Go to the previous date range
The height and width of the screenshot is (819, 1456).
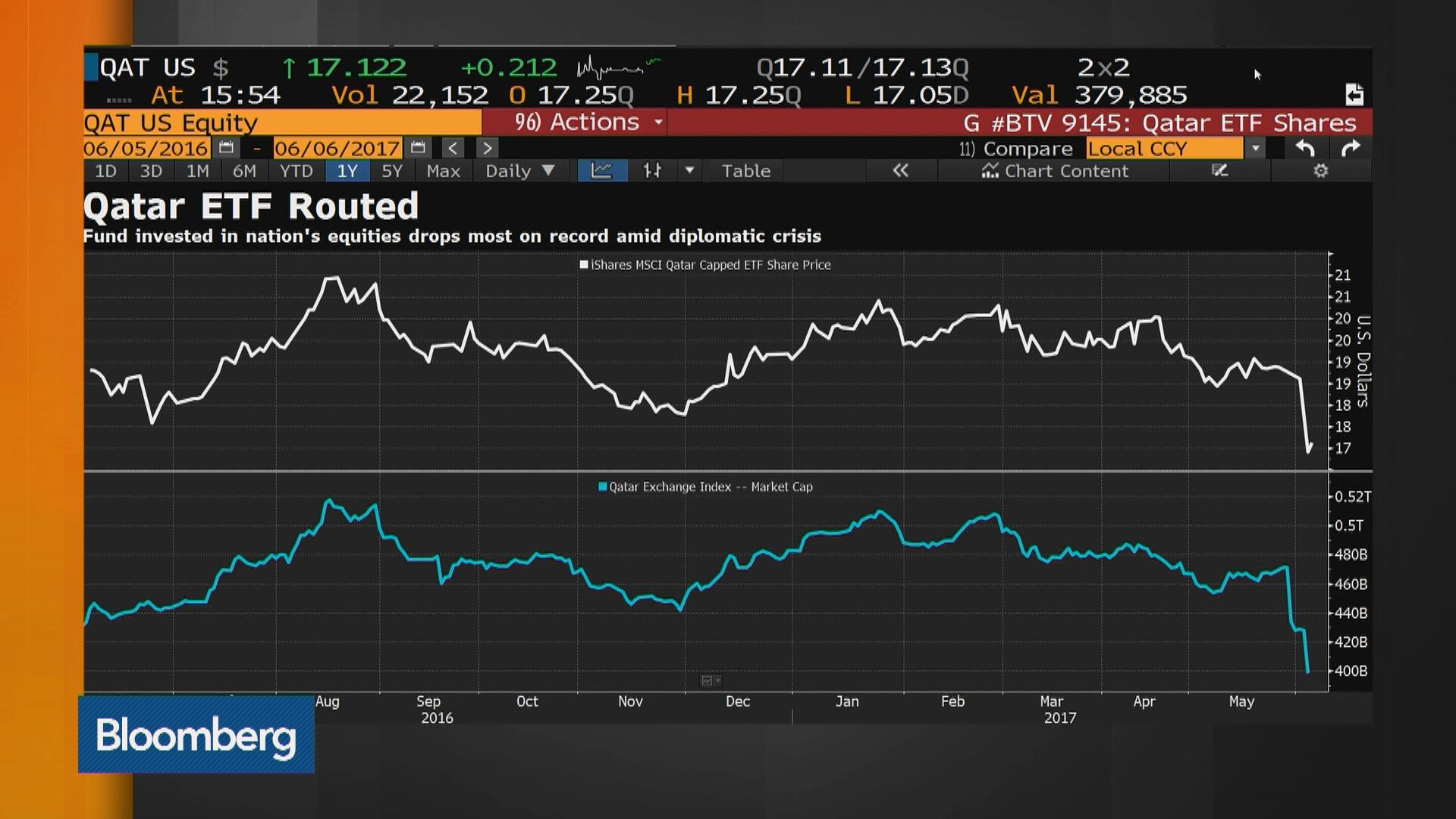(x=452, y=148)
